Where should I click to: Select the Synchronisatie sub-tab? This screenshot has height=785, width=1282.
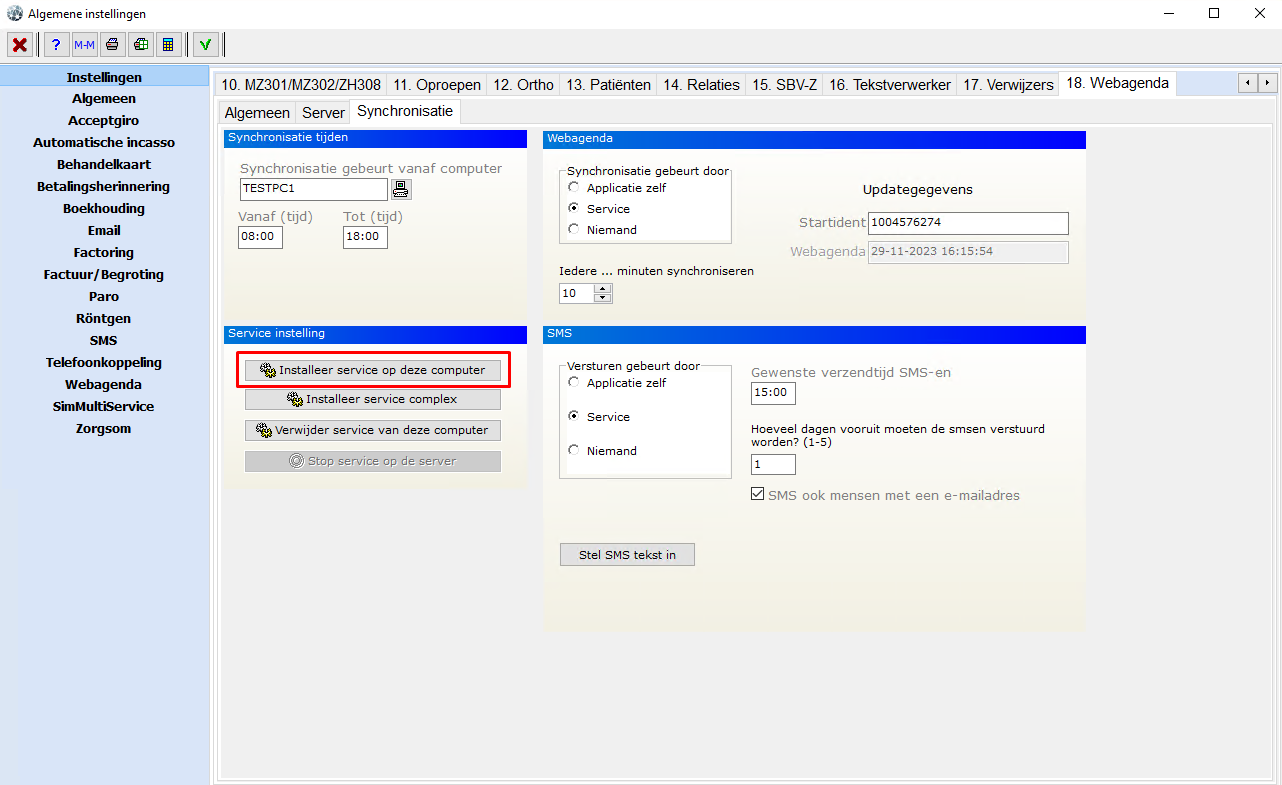405,111
